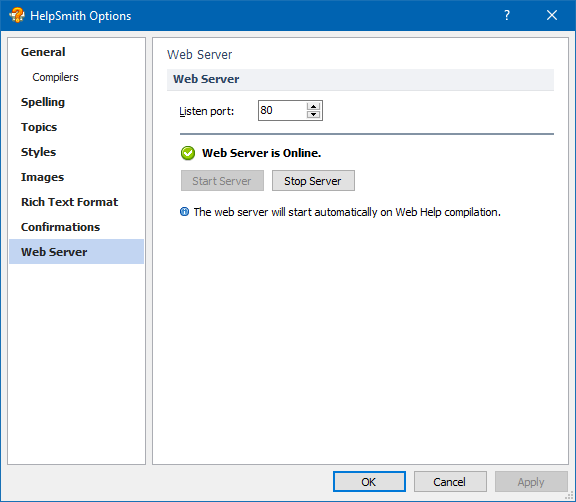Click the Listen port input field

coord(282,110)
